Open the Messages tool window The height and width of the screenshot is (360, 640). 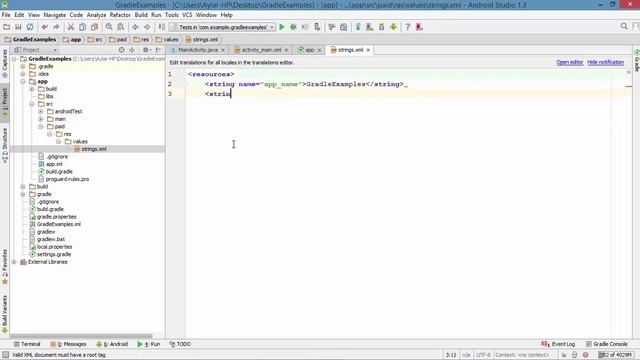point(68,344)
